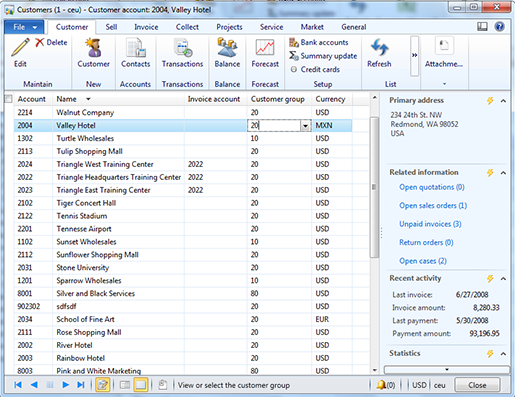Open the dropdown arrow under Attachments
This screenshot has width=515, height=397.
pos(444,84)
